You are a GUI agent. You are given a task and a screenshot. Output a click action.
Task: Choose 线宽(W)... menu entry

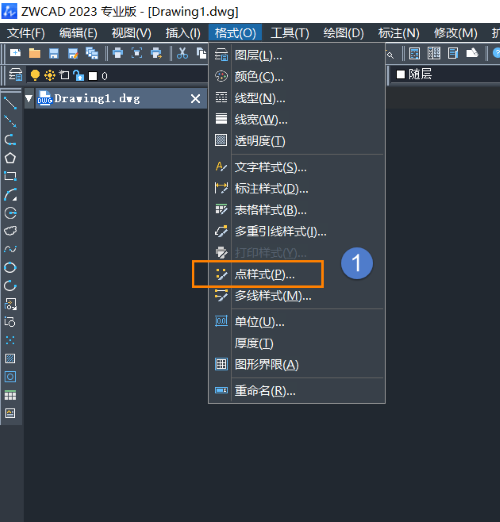[297, 119]
